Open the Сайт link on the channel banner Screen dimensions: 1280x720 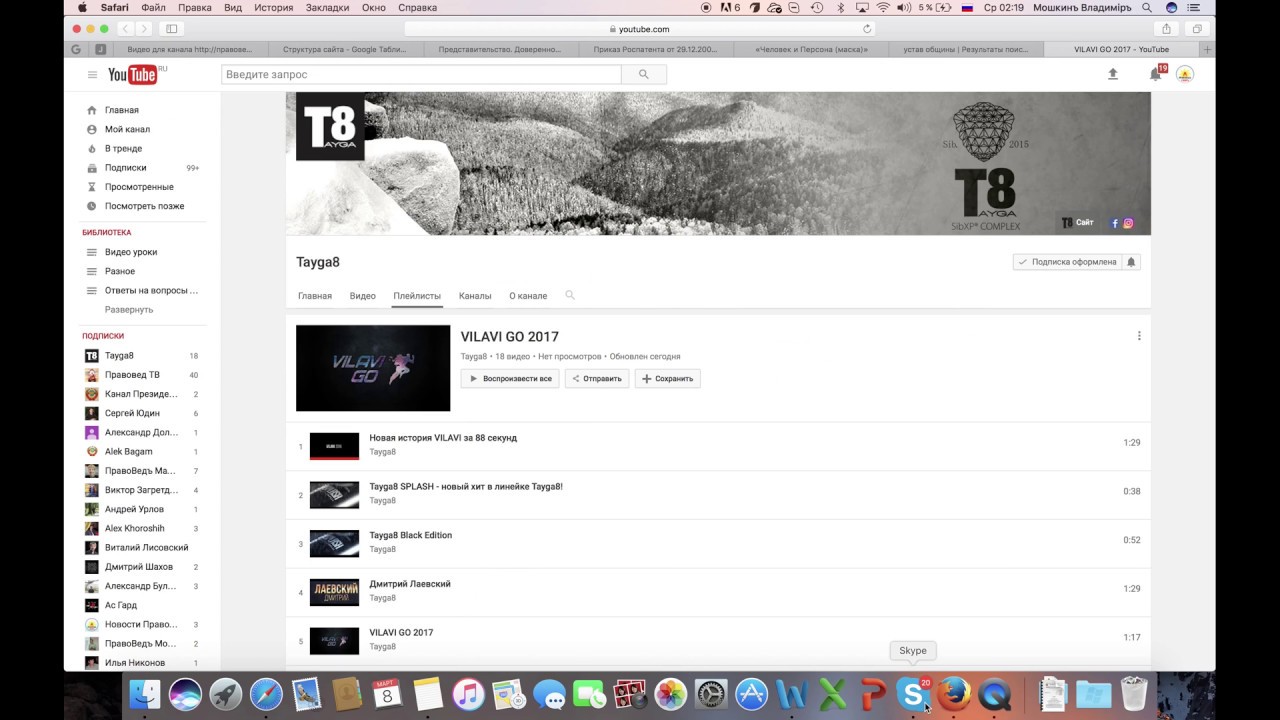coord(1078,223)
